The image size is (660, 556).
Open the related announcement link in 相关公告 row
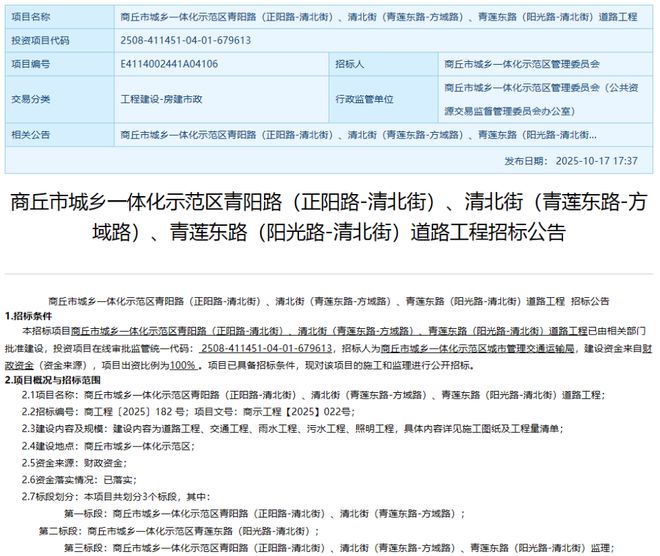358,135
